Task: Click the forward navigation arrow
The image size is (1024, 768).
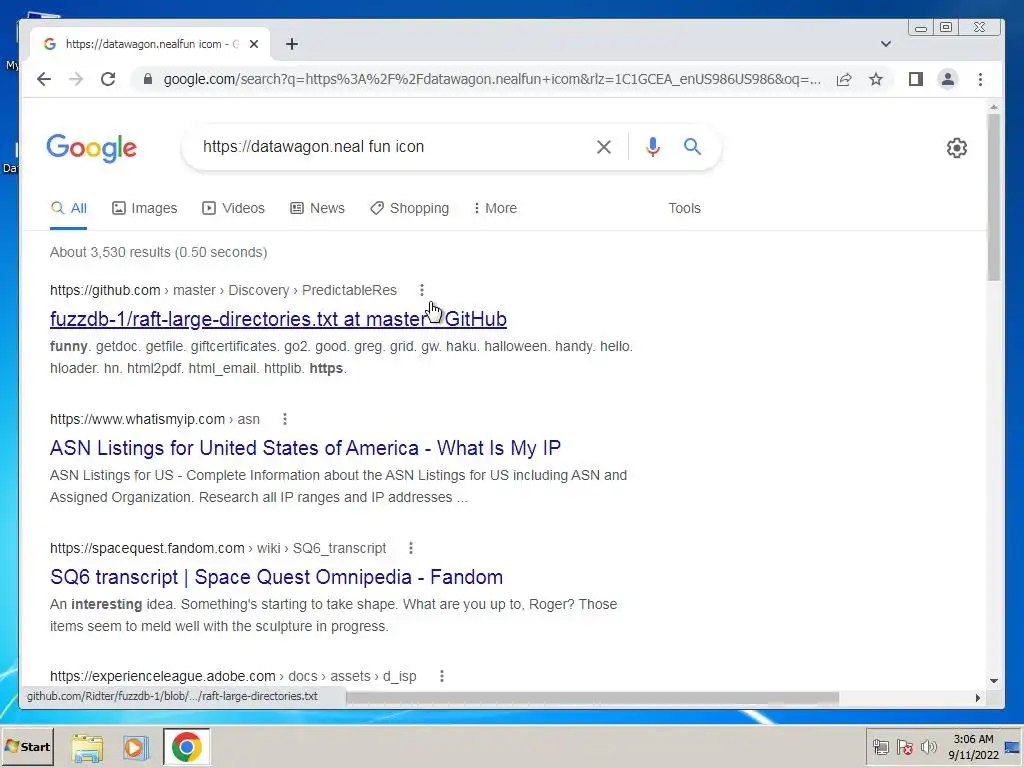Action: pyautogui.click(x=76, y=79)
